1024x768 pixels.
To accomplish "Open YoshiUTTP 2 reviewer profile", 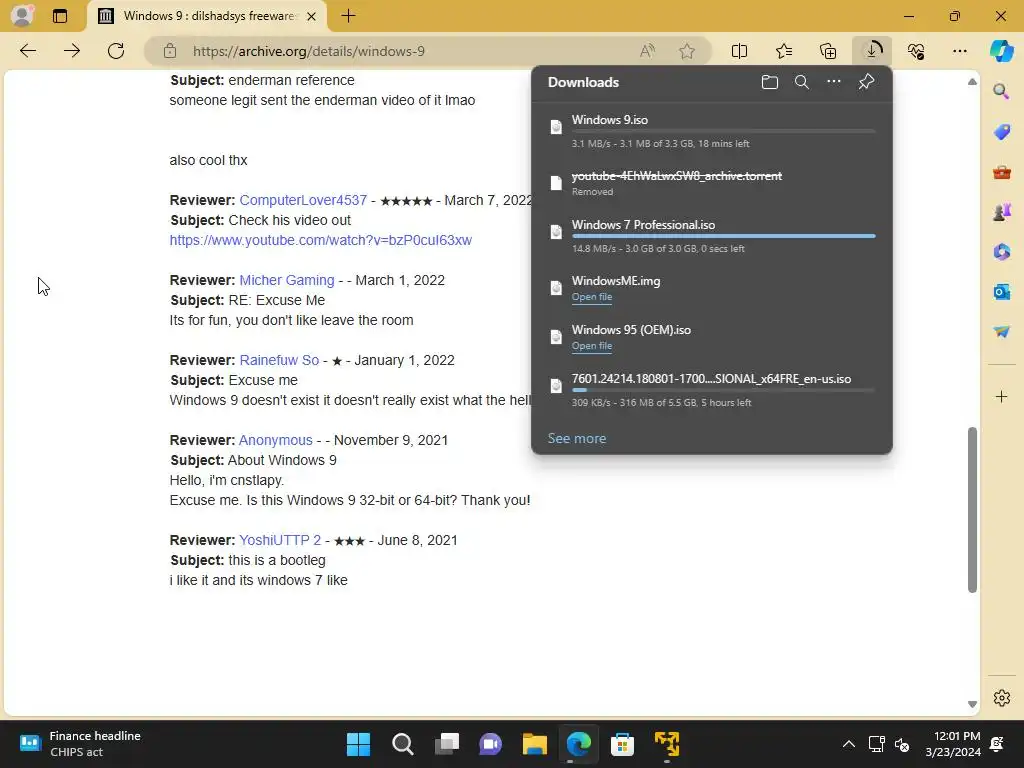I will [x=280, y=540].
